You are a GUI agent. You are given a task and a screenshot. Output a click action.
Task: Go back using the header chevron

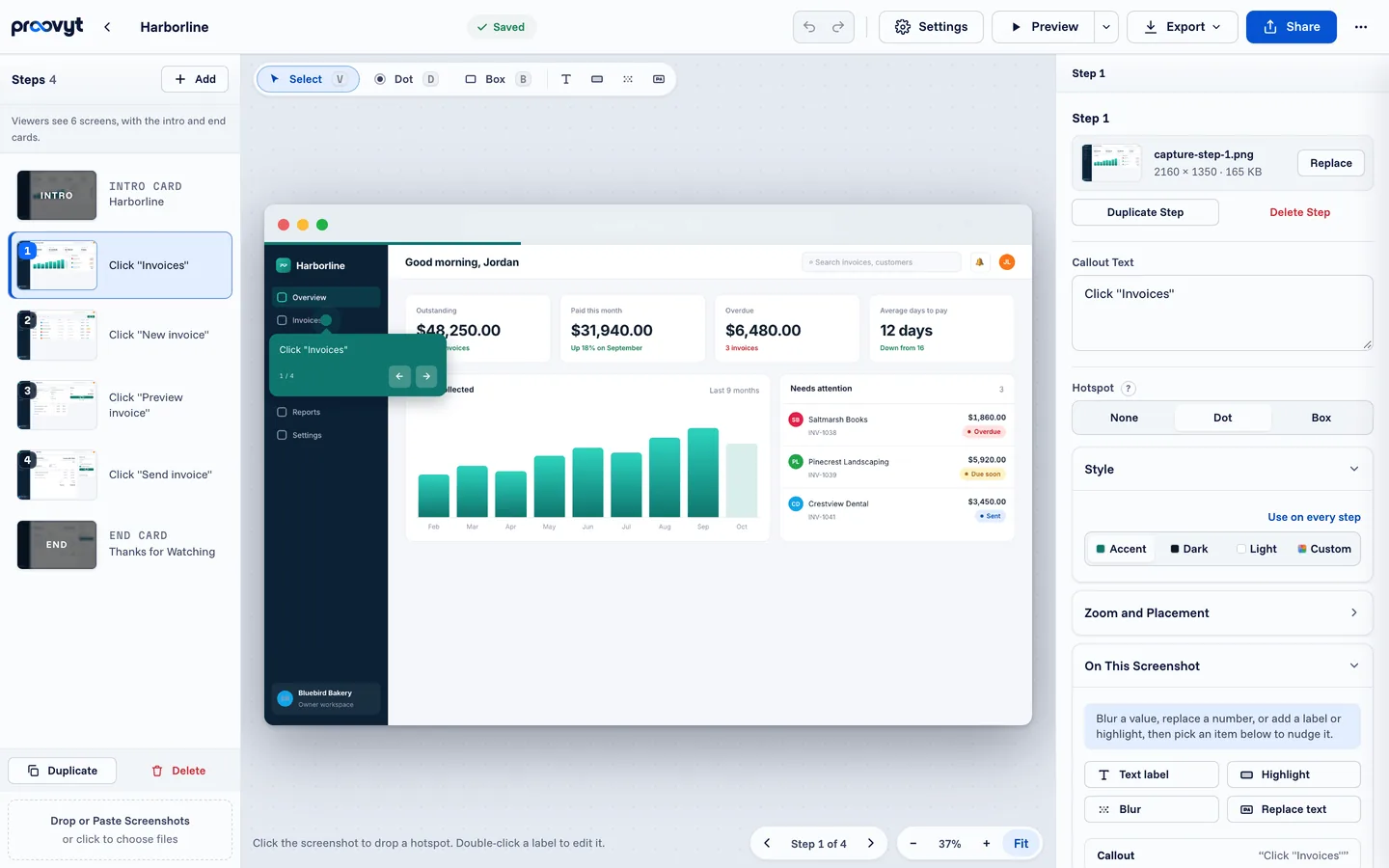pyautogui.click(x=107, y=27)
